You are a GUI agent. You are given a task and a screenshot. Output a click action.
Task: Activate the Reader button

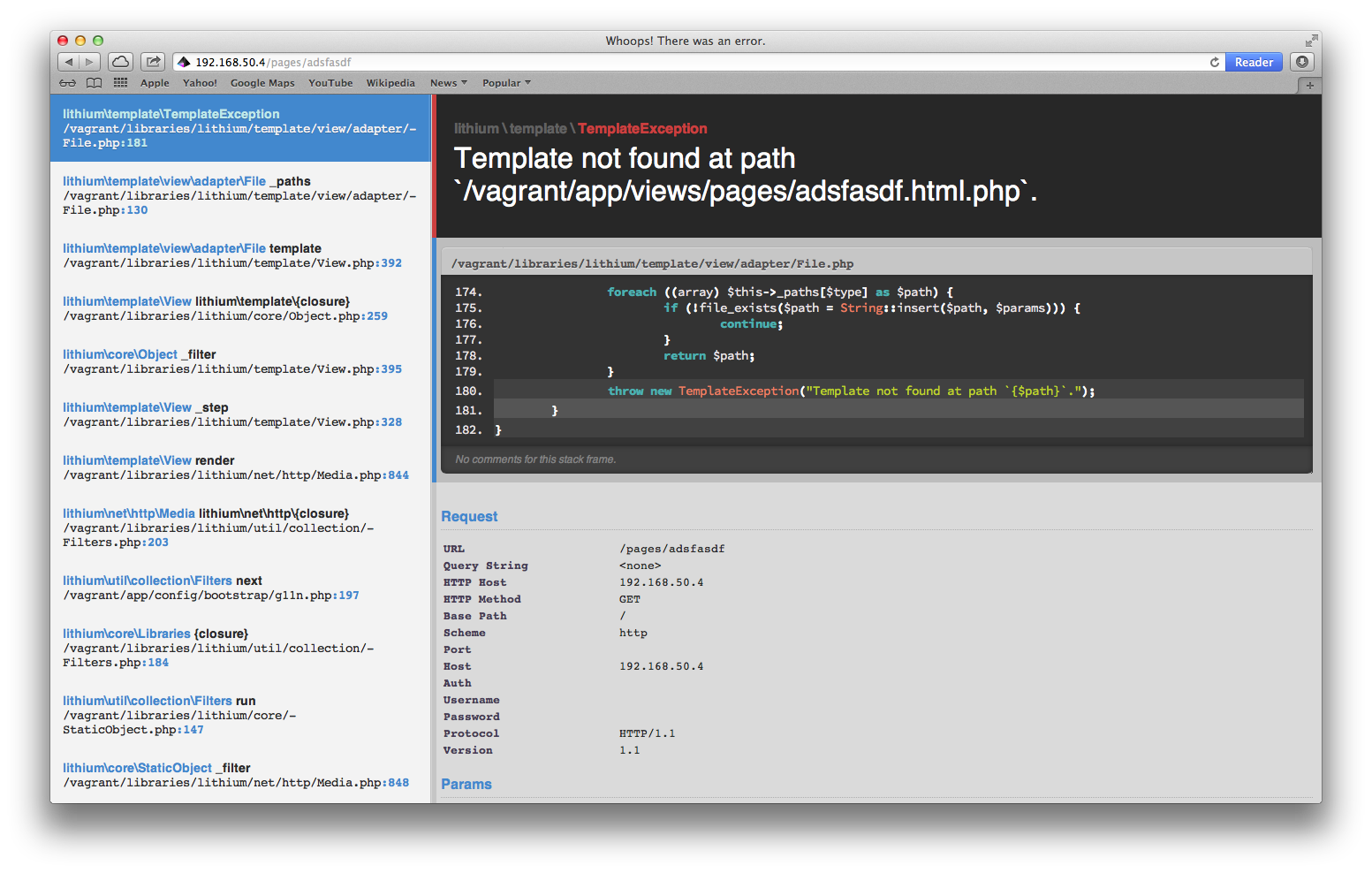tap(1254, 62)
